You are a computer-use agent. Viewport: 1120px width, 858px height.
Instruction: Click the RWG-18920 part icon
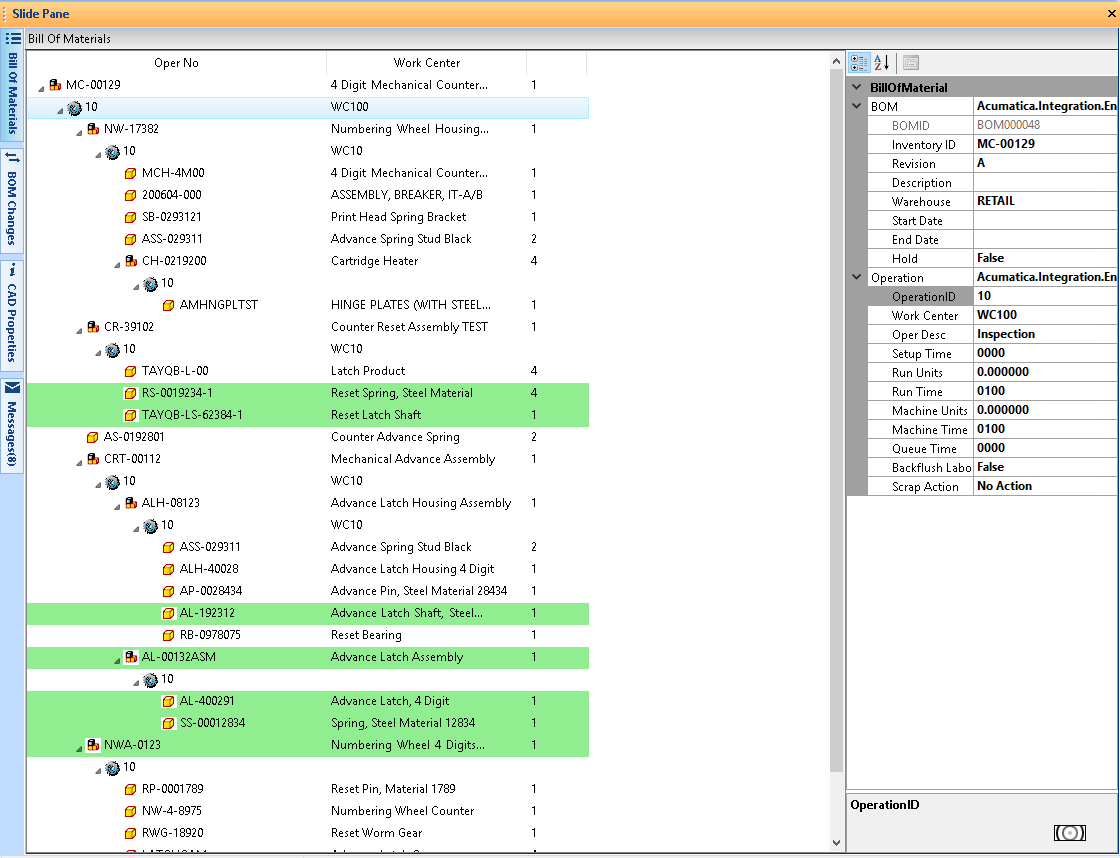tap(130, 833)
